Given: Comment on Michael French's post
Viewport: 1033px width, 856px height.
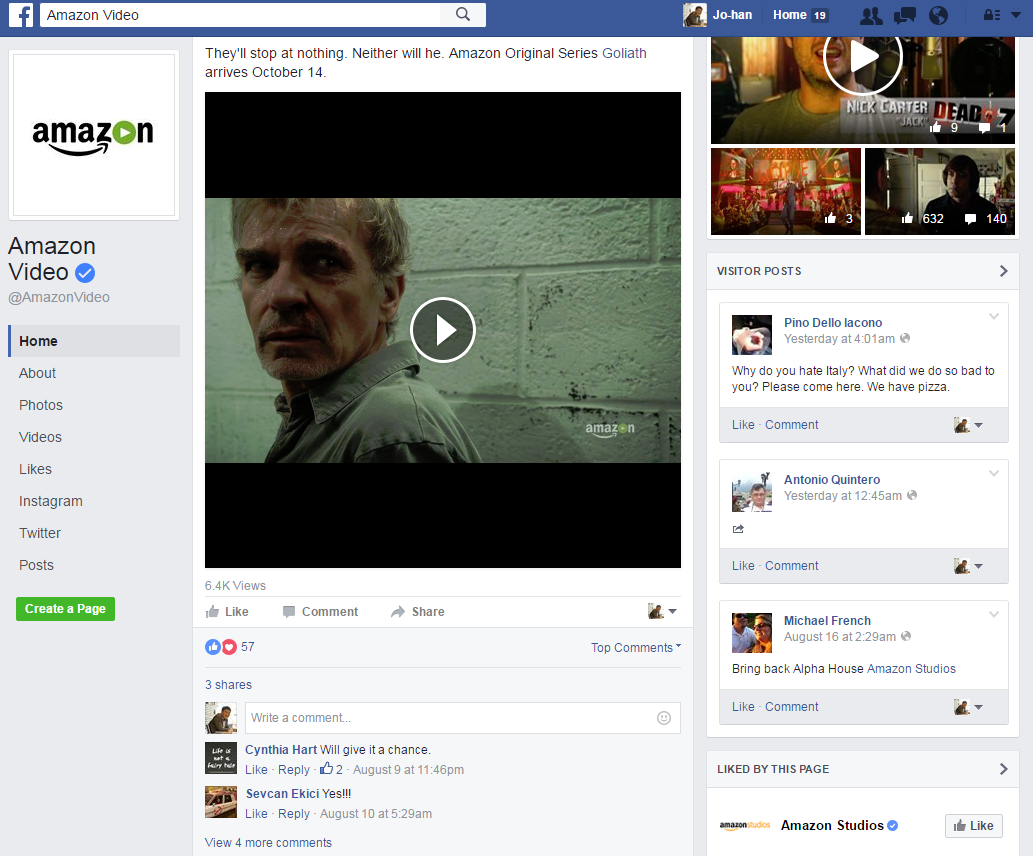Looking at the screenshot, I should click(791, 707).
